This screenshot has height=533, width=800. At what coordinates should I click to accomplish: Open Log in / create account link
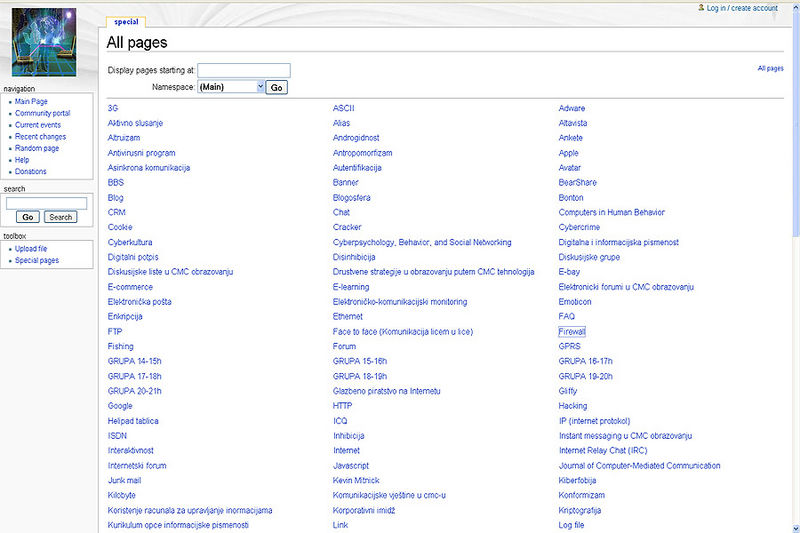(742, 8)
